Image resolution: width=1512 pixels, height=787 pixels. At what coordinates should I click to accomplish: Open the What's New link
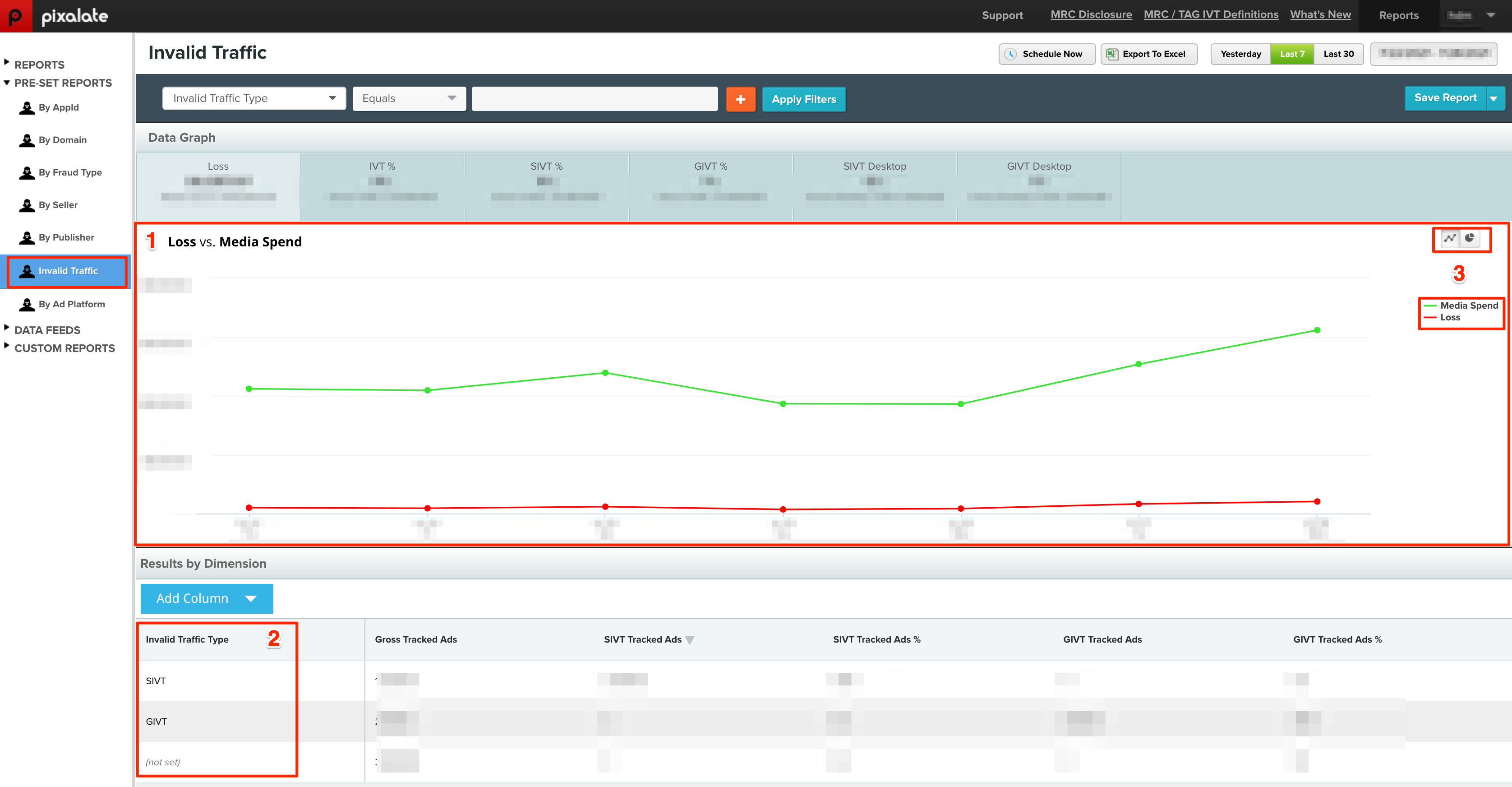[1320, 15]
